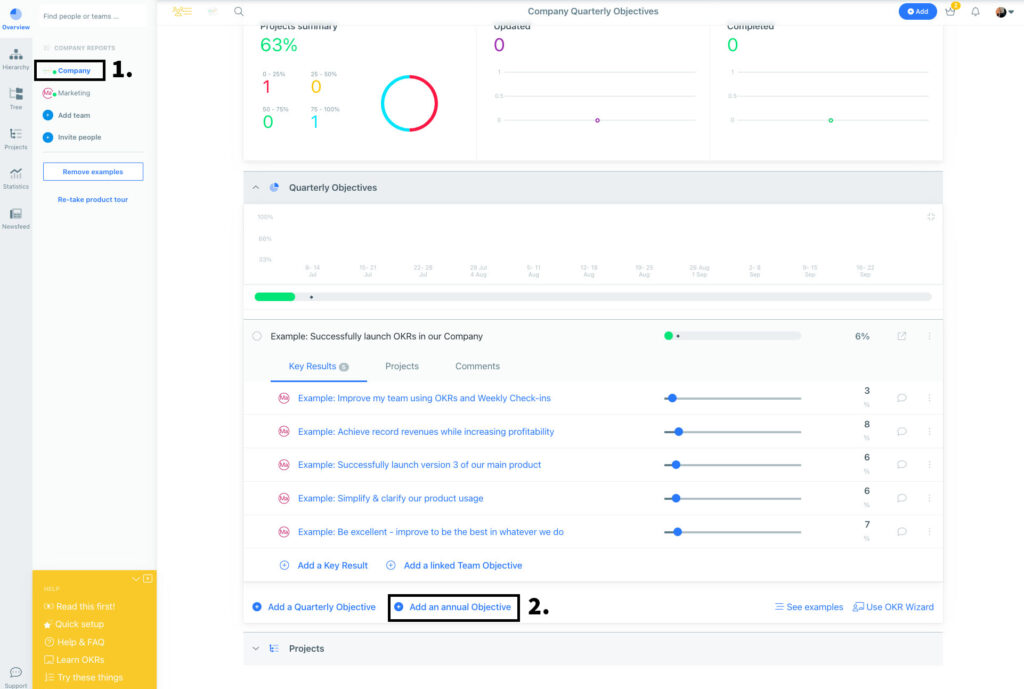This screenshot has width=1024, height=689.
Task: Click the Remove examples button
Action: [x=93, y=172]
